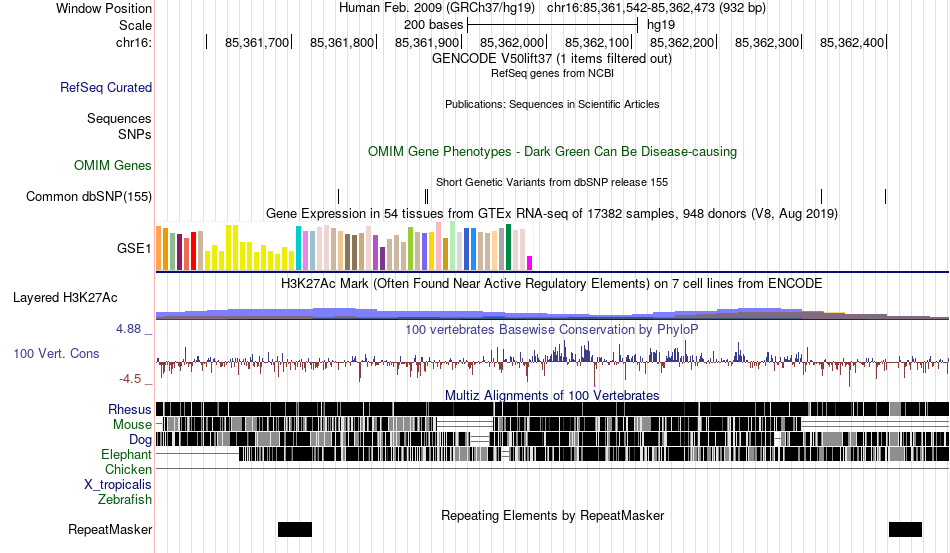950x553 pixels.
Task: Click the rightmost dbSNP variant tick mark
Action: [886, 196]
